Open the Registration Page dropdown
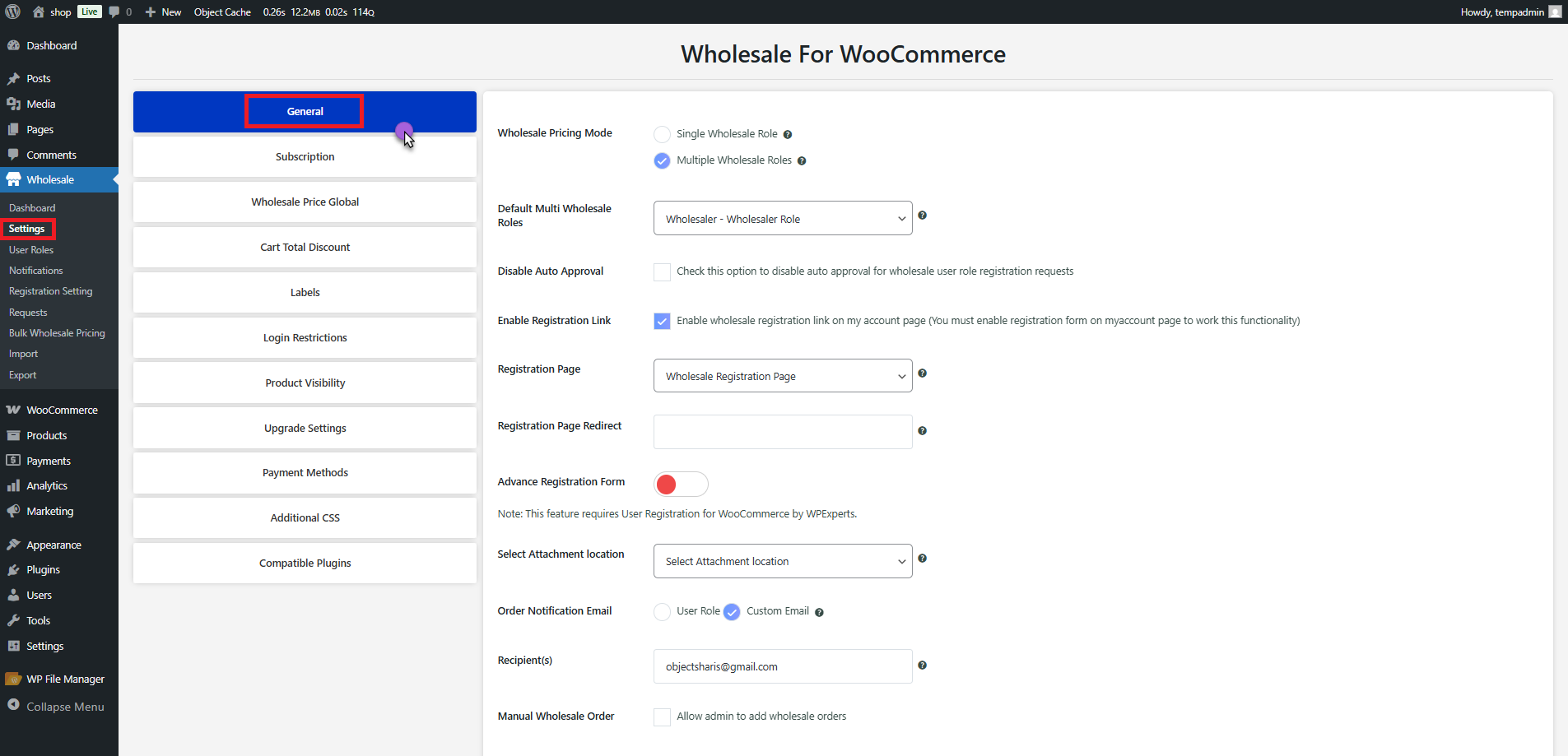 point(782,375)
